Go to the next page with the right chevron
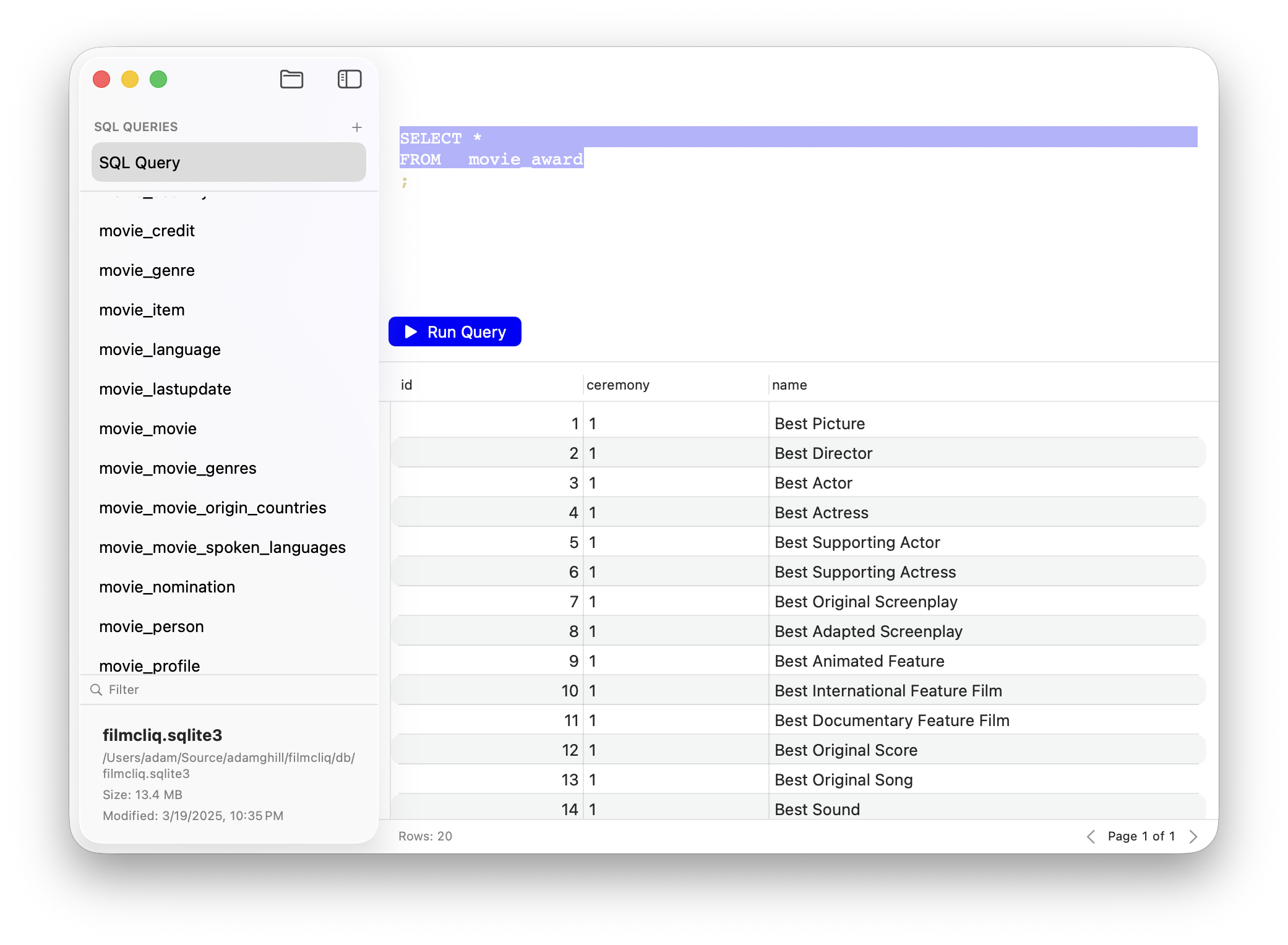Viewport: 1288px width, 945px height. click(x=1193, y=836)
